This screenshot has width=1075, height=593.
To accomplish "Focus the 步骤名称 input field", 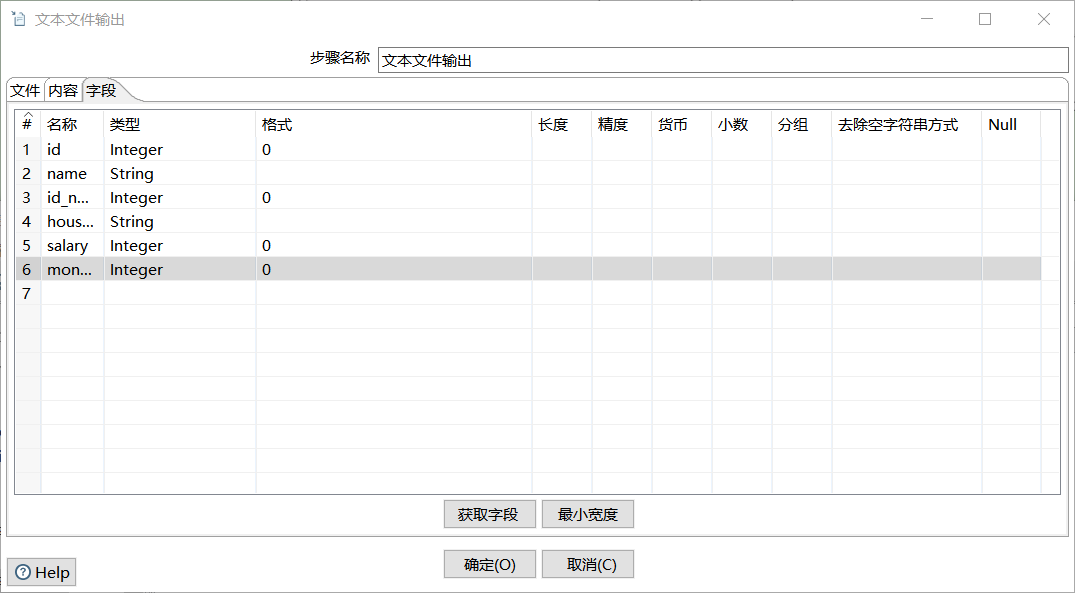I will coord(723,60).
